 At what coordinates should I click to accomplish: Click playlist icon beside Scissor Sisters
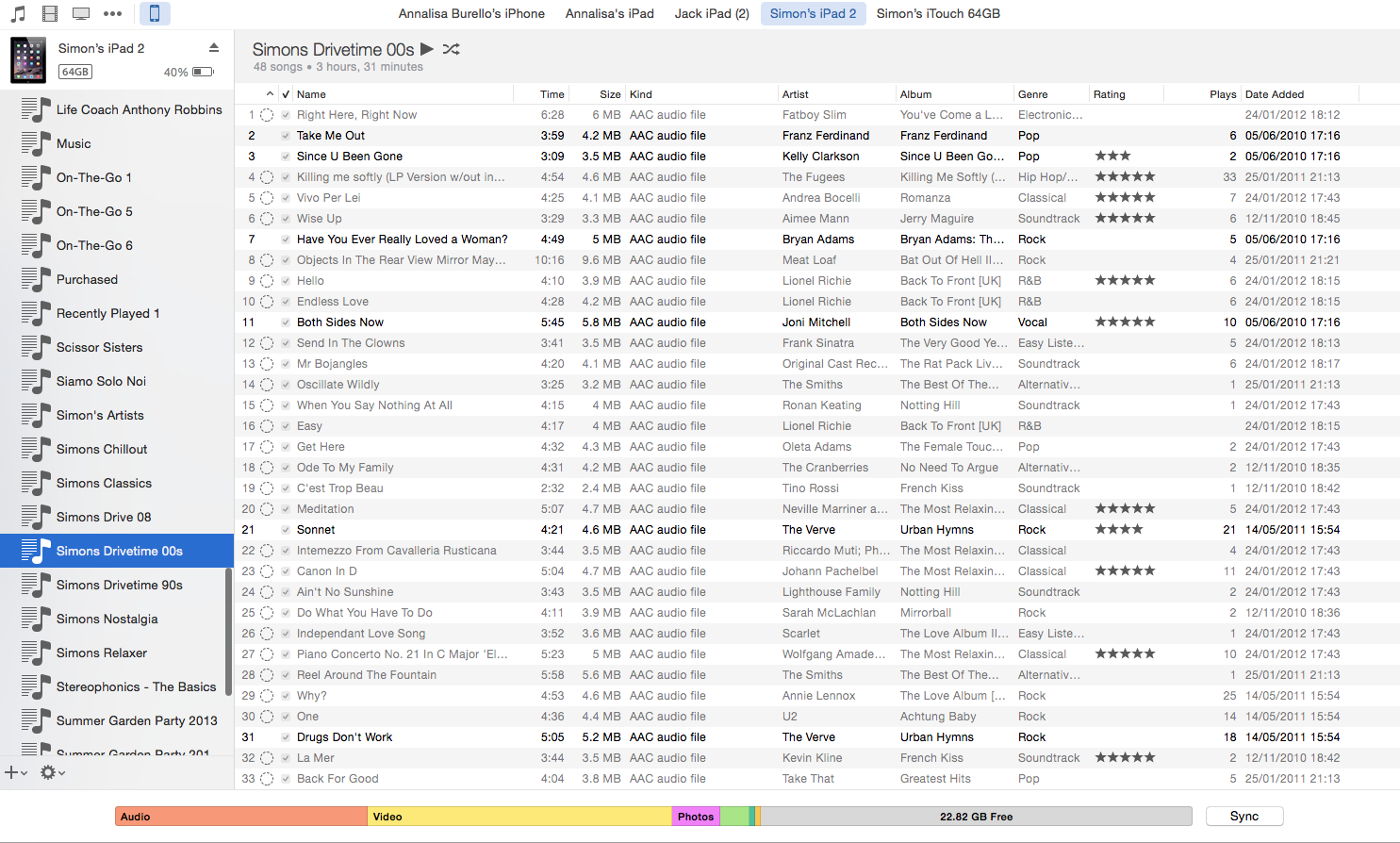point(37,347)
